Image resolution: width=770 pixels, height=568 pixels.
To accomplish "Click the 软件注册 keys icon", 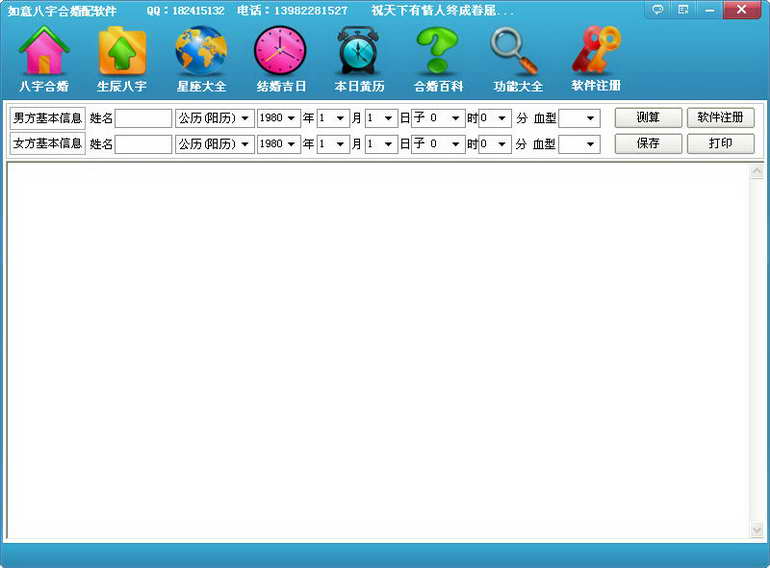I will pyautogui.click(x=596, y=50).
